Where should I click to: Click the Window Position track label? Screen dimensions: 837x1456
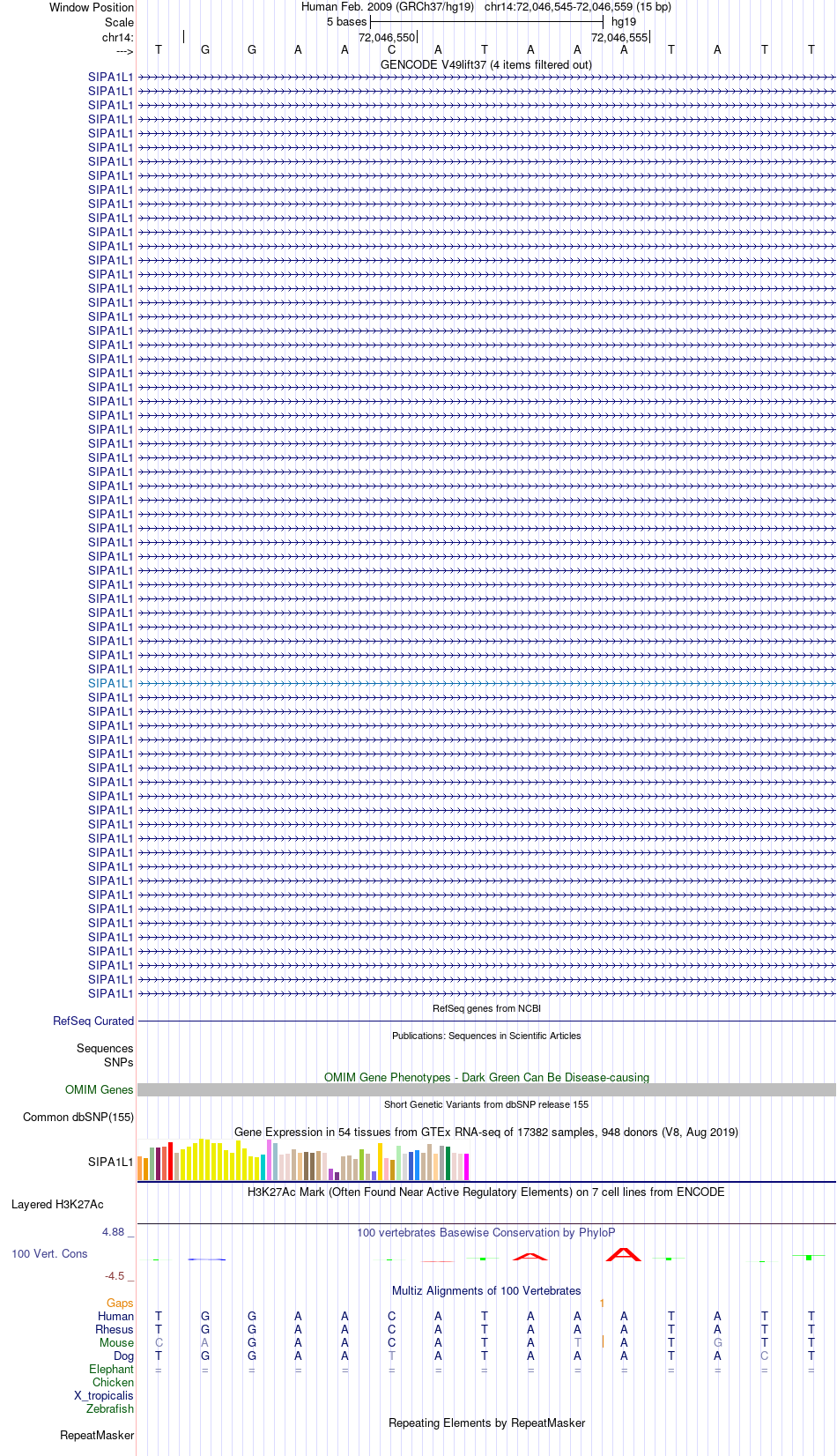click(92, 7)
